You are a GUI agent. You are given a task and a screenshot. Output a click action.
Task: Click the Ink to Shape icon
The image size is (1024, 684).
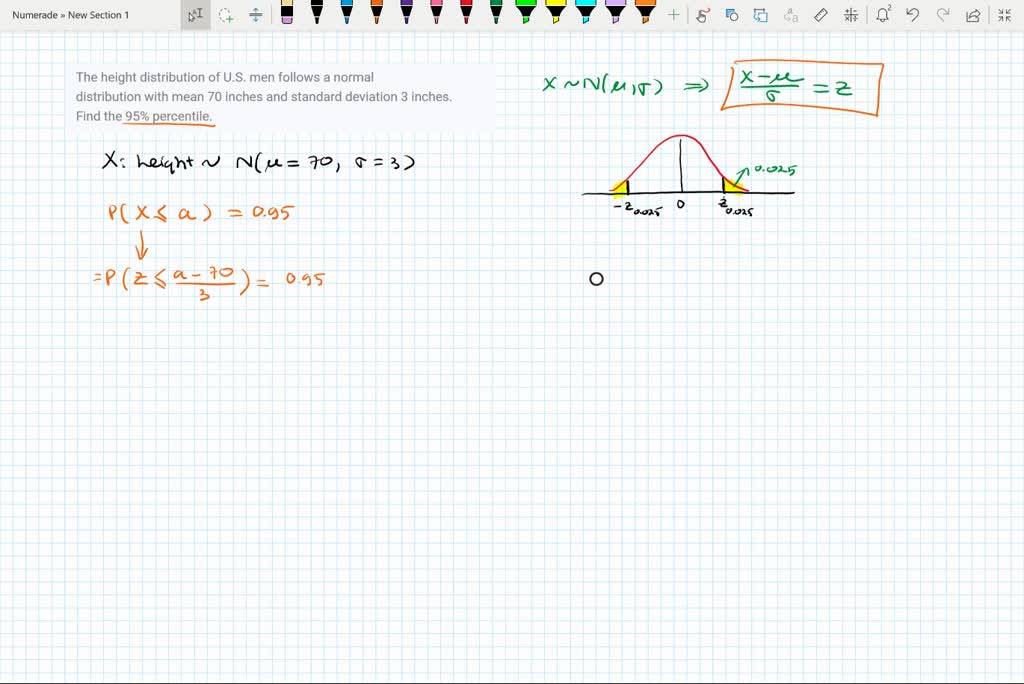(761, 15)
